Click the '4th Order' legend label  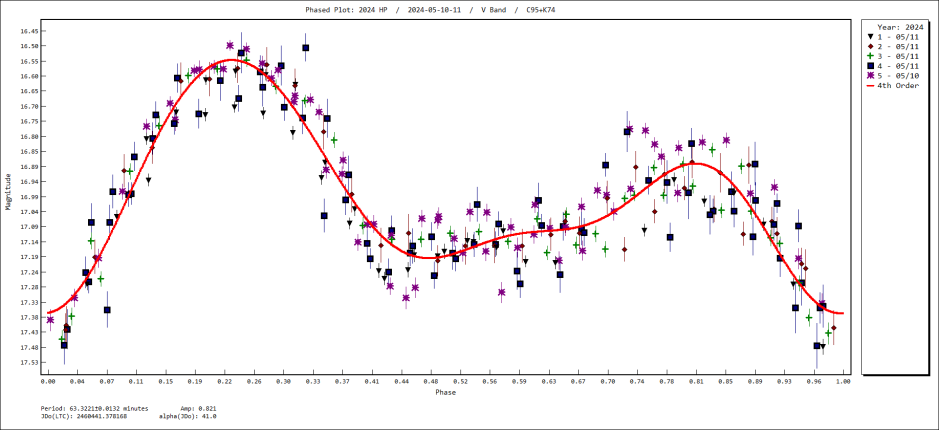[x=898, y=86]
